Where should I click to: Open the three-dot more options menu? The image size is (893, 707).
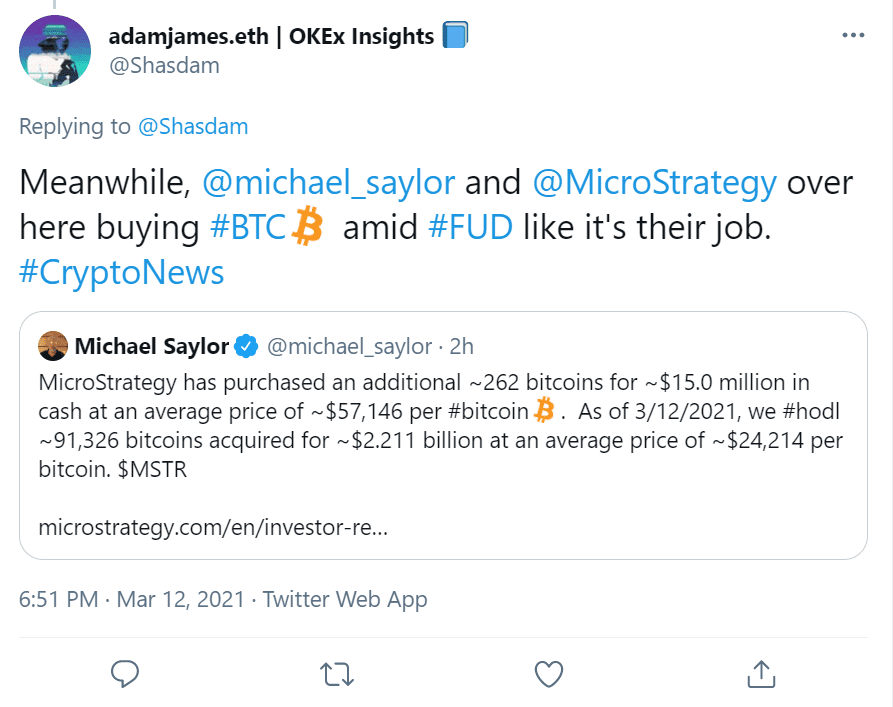click(853, 36)
